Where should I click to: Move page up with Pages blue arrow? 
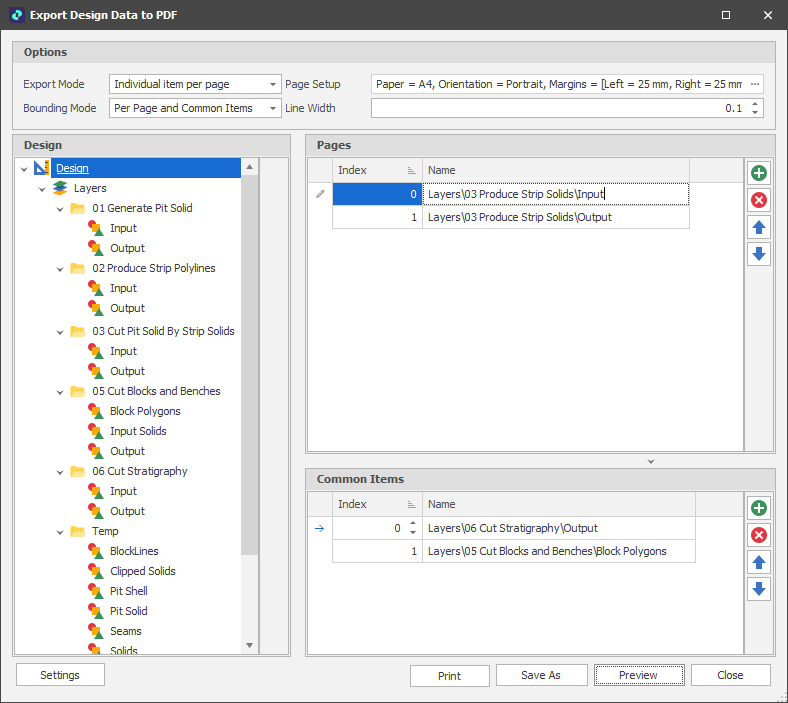pos(759,227)
